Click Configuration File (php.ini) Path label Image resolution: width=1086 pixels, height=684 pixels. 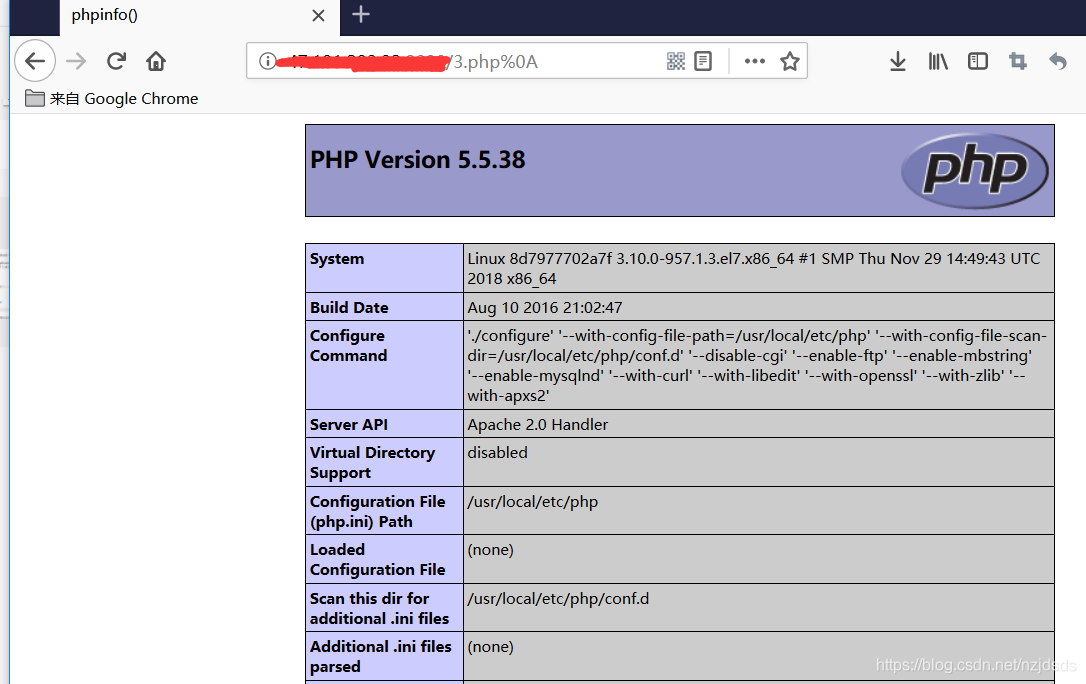click(x=384, y=510)
